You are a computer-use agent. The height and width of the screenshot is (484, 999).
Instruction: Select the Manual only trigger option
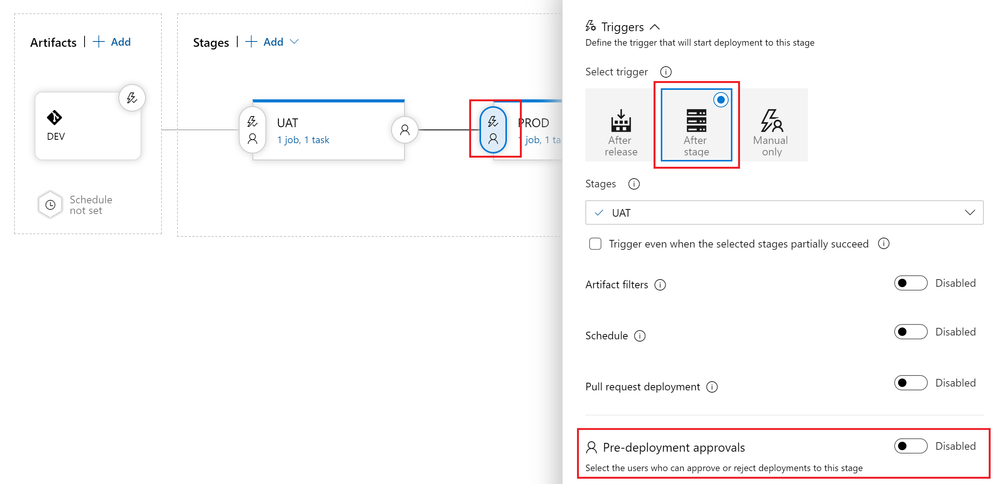tap(770, 132)
